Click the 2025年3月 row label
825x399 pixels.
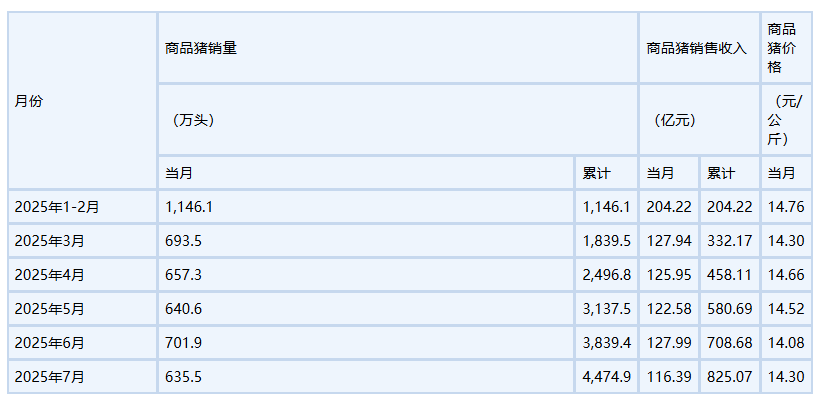click(x=83, y=241)
